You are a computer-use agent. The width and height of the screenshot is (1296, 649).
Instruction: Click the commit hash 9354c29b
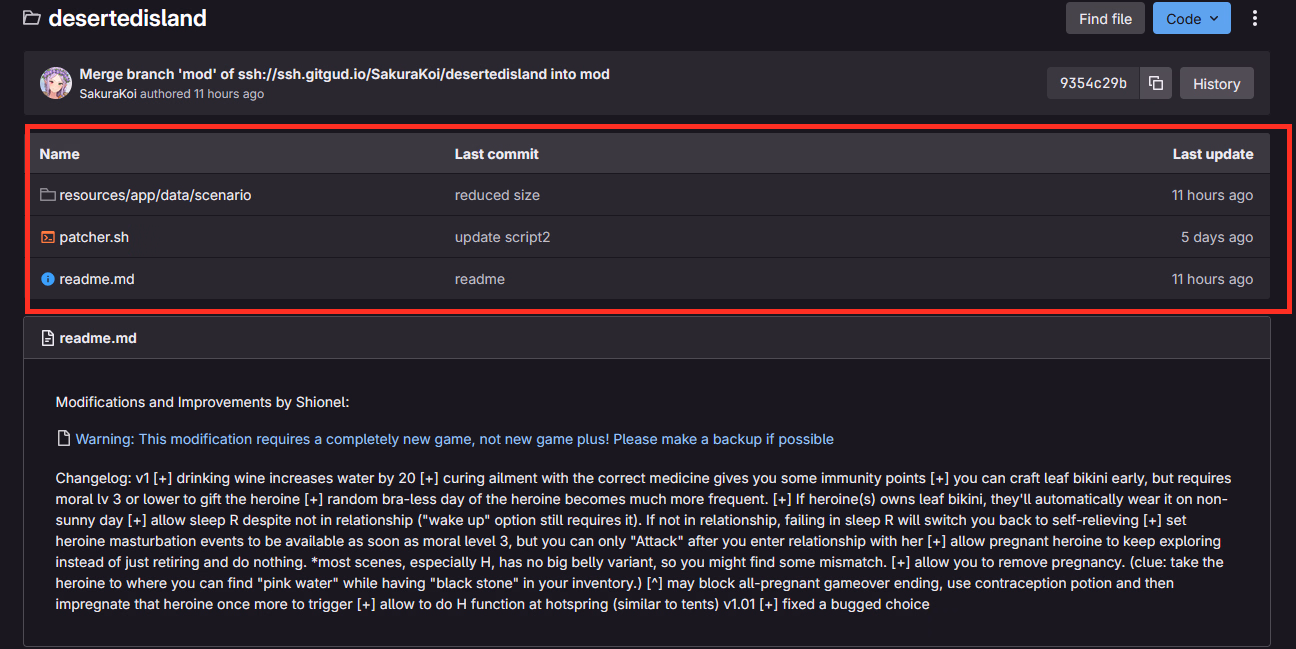(x=1093, y=83)
